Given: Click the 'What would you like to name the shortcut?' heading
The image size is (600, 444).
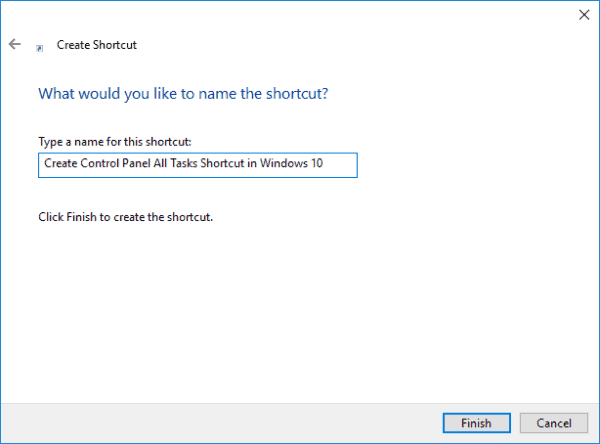Looking at the screenshot, I should pos(183,94).
